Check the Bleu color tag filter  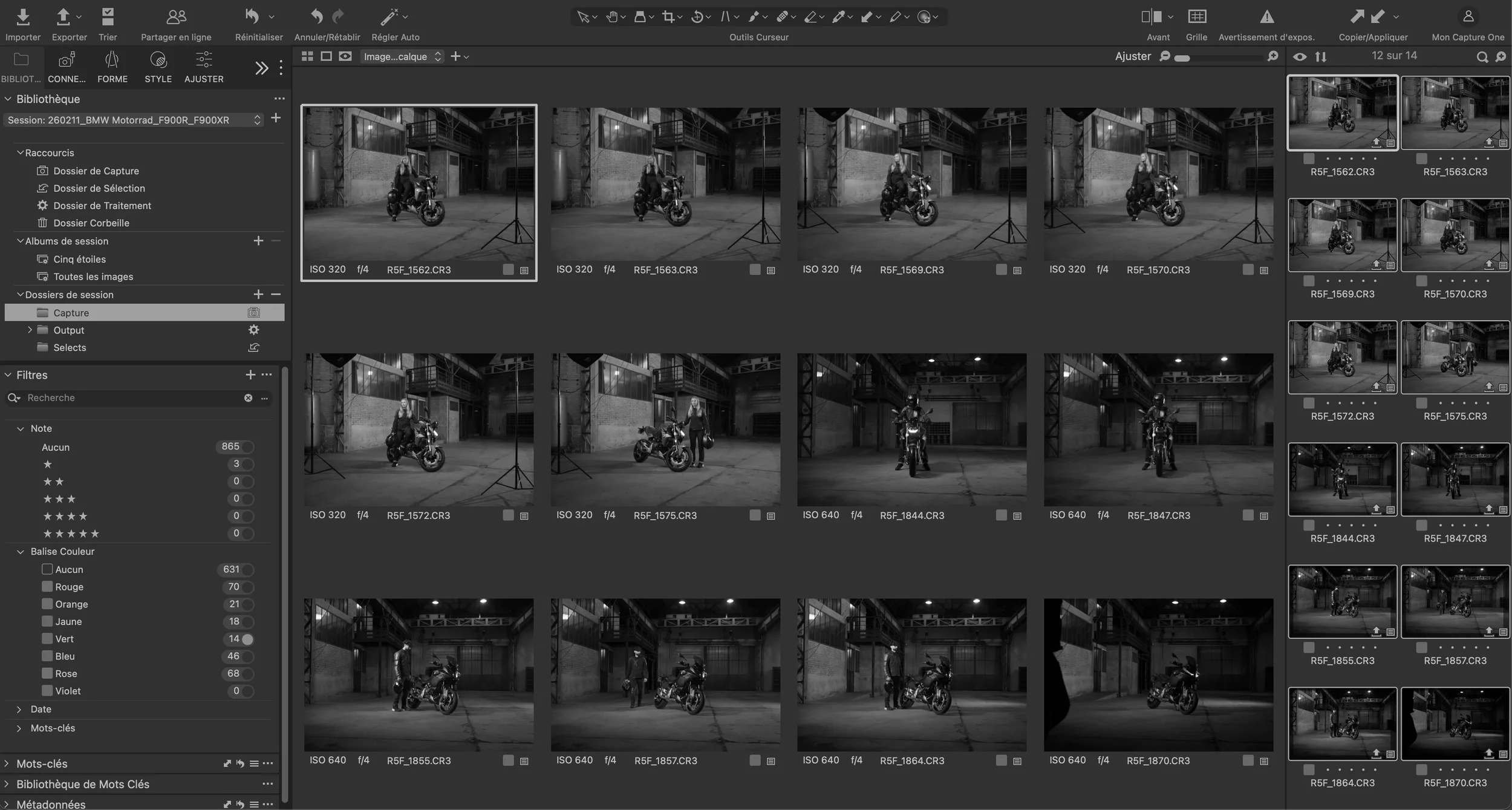pyautogui.click(x=47, y=656)
